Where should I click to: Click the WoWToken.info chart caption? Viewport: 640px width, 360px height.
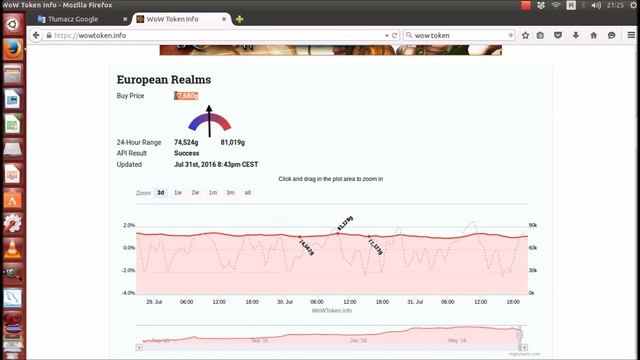[x=332, y=311]
